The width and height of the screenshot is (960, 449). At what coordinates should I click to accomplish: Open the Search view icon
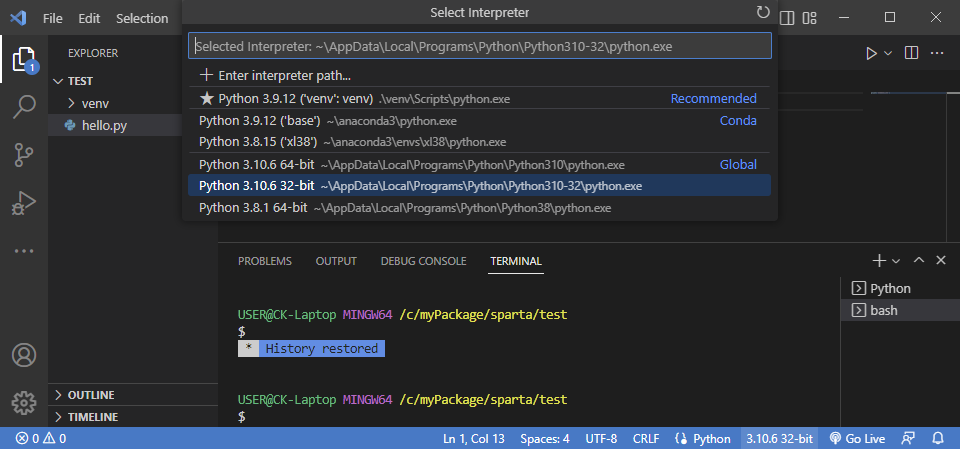[x=24, y=107]
